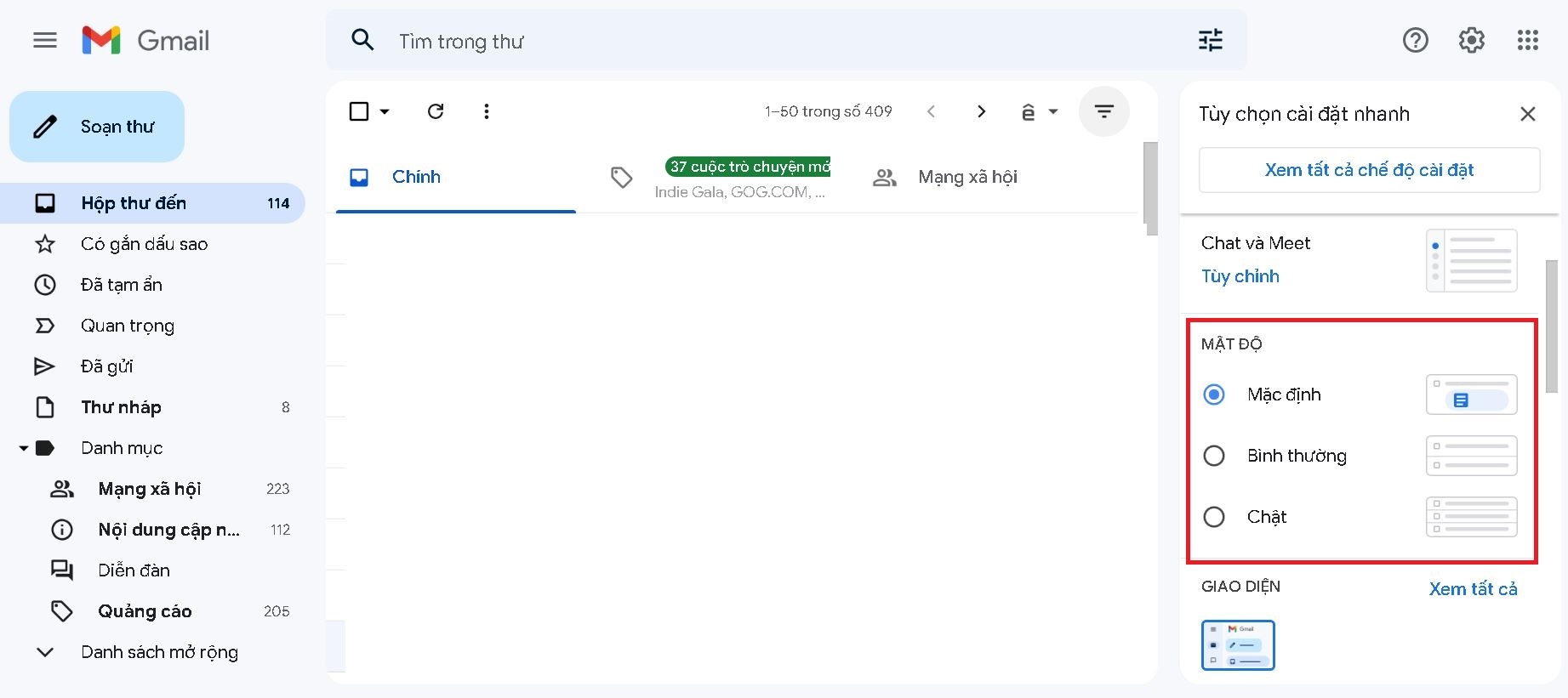Click Xem tất cả chế độ cài đặt

[x=1369, y=170]
